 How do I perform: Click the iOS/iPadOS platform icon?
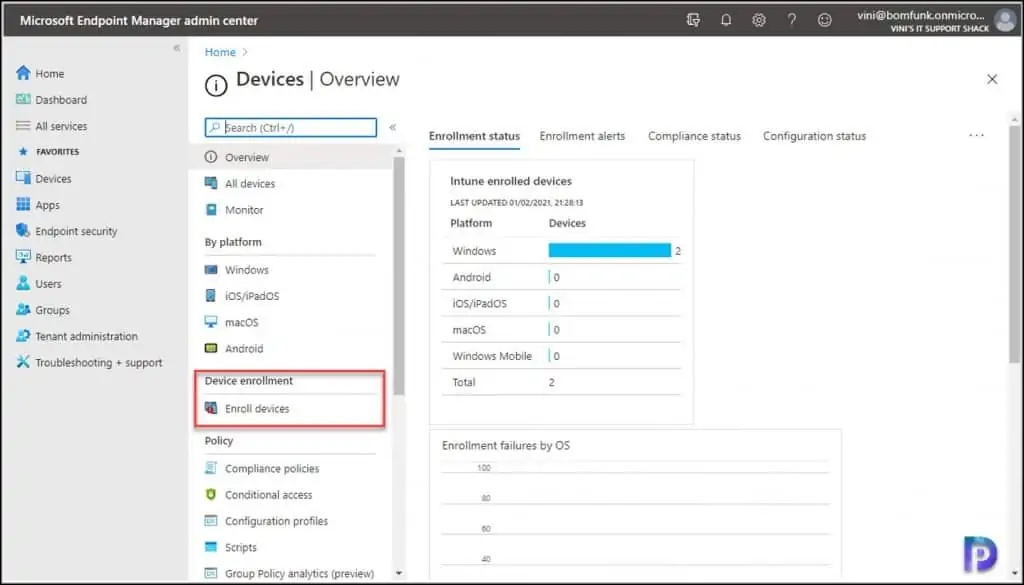click(211, 296)
